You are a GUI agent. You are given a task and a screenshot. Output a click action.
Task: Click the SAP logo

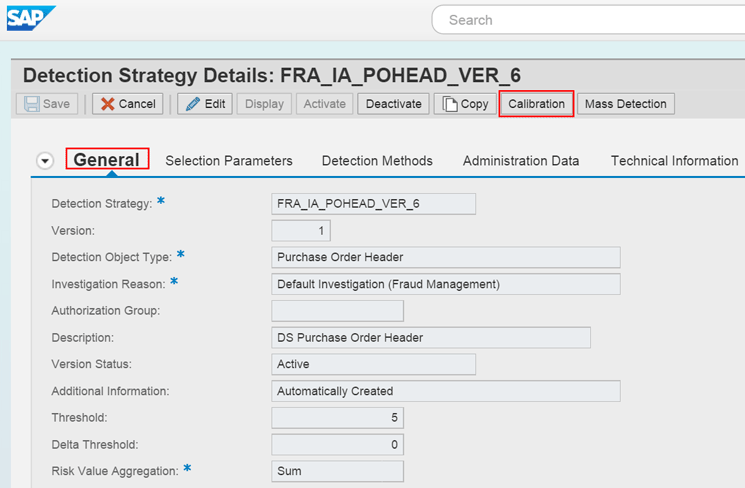click(x=31, y=18)
